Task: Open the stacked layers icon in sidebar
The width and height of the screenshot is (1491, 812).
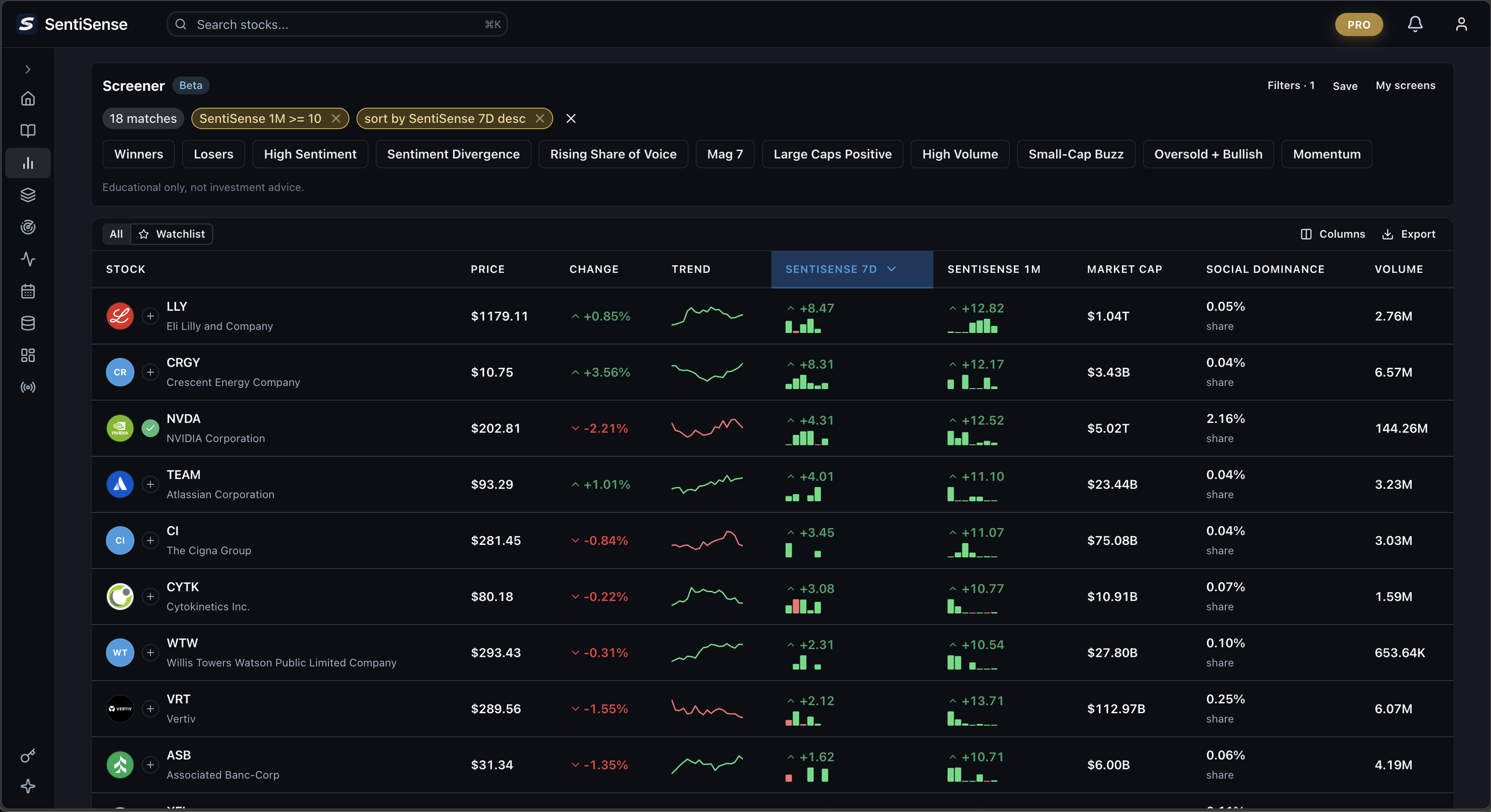Action: point(28,195)
